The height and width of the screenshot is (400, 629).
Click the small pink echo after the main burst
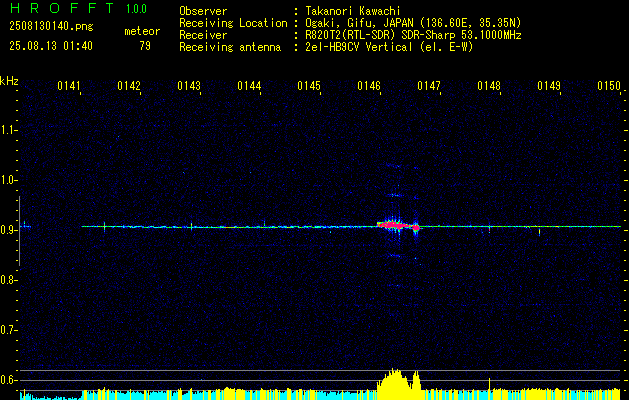click(416, 227)
